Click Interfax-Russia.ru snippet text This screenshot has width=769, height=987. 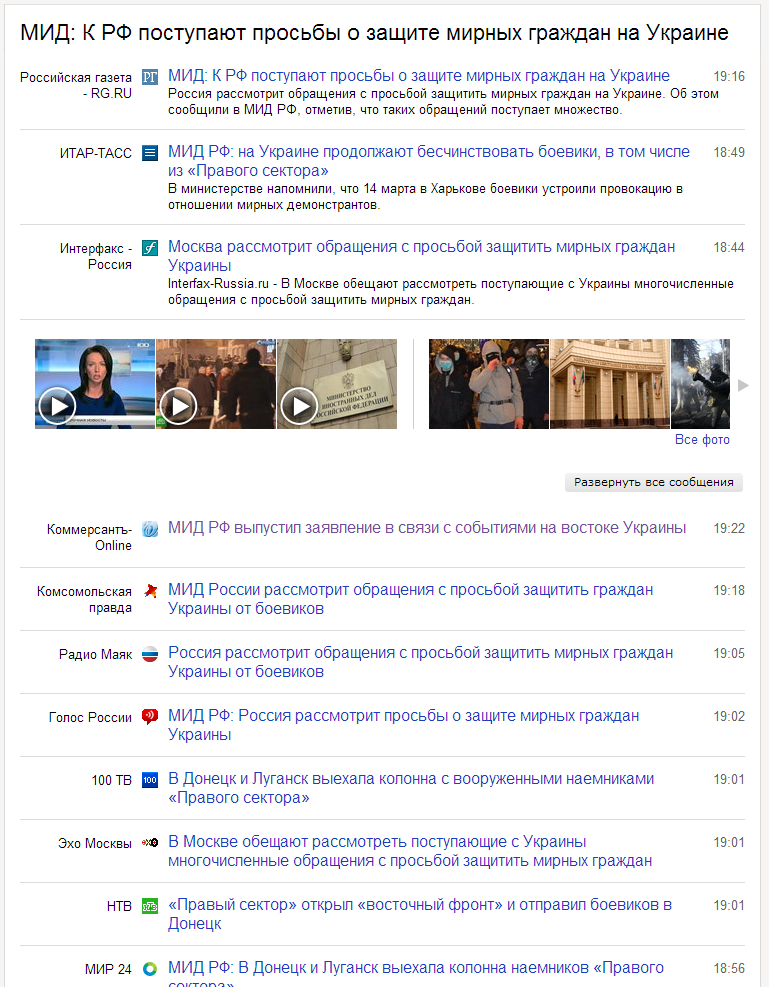[x=451, y=292]
